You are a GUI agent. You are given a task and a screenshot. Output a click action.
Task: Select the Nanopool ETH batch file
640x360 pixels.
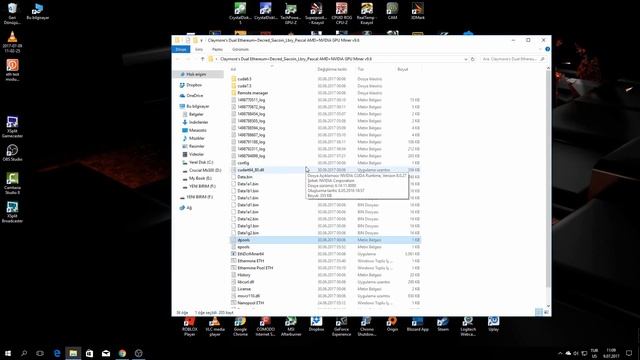click(251, 303)
